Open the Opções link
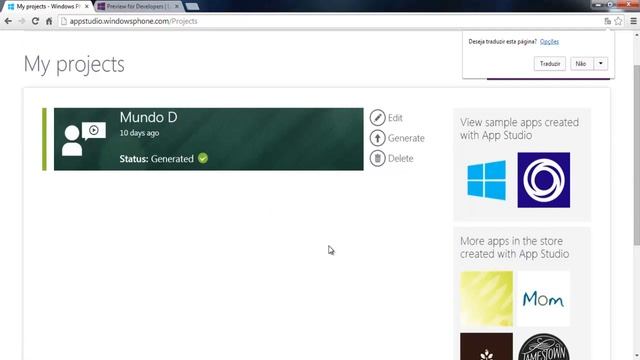 [x=549, y=42]
